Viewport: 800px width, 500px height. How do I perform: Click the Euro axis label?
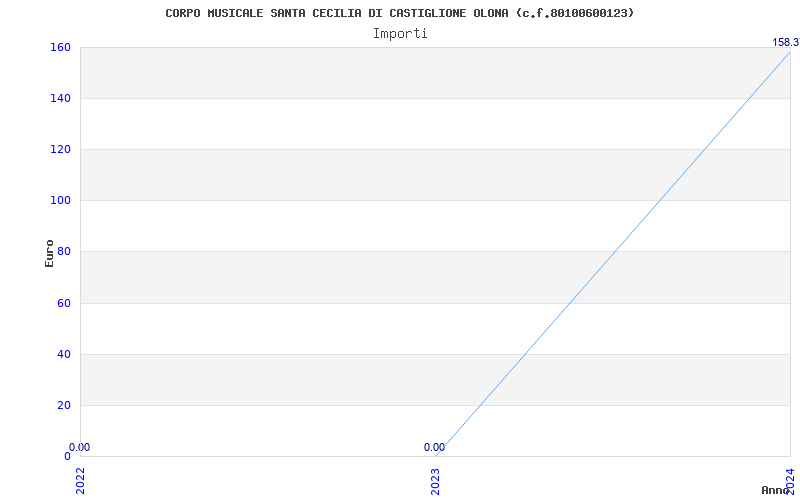click(x=49, y=254)
